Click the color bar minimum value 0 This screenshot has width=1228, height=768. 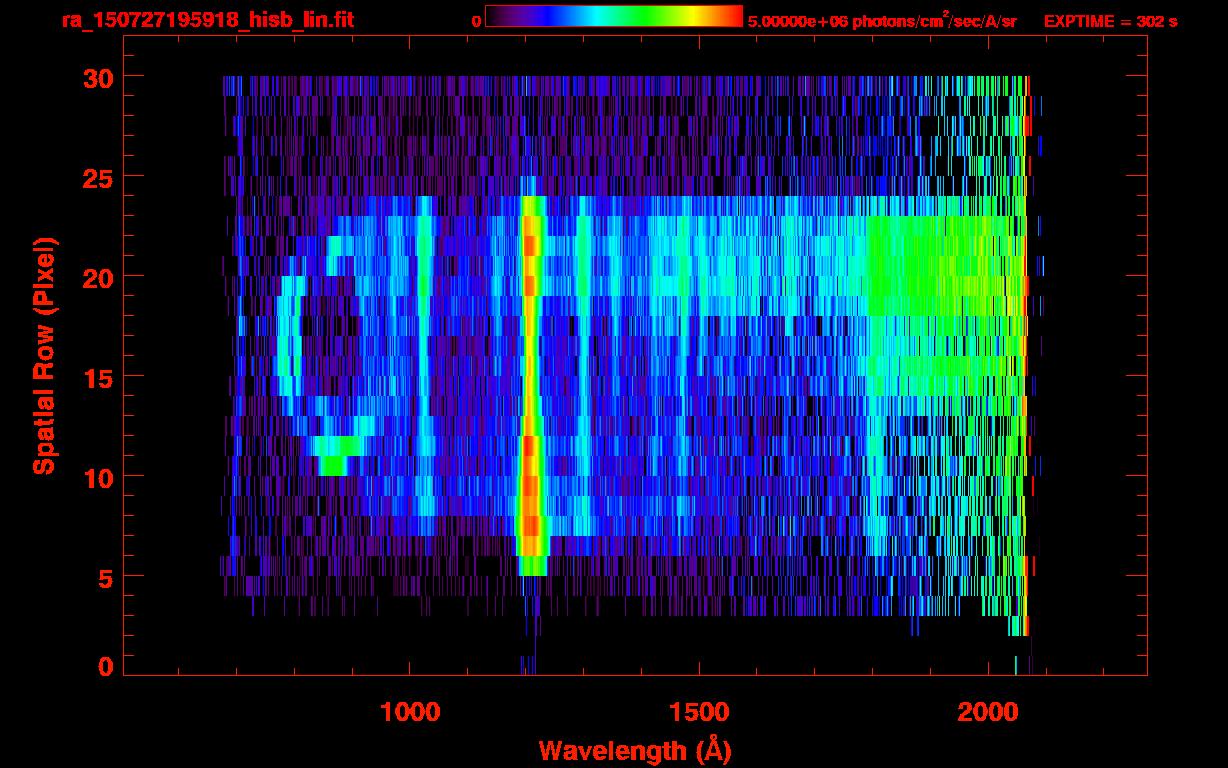coord(476,21)
